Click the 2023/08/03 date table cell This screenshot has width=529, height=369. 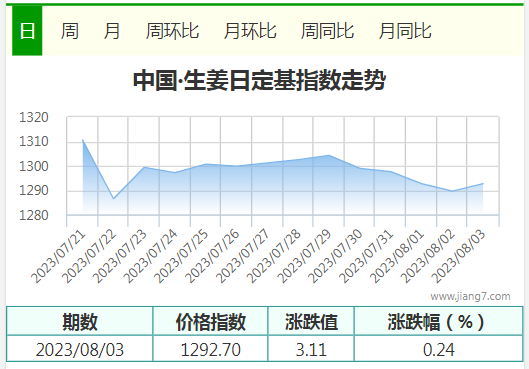(80, 349)
